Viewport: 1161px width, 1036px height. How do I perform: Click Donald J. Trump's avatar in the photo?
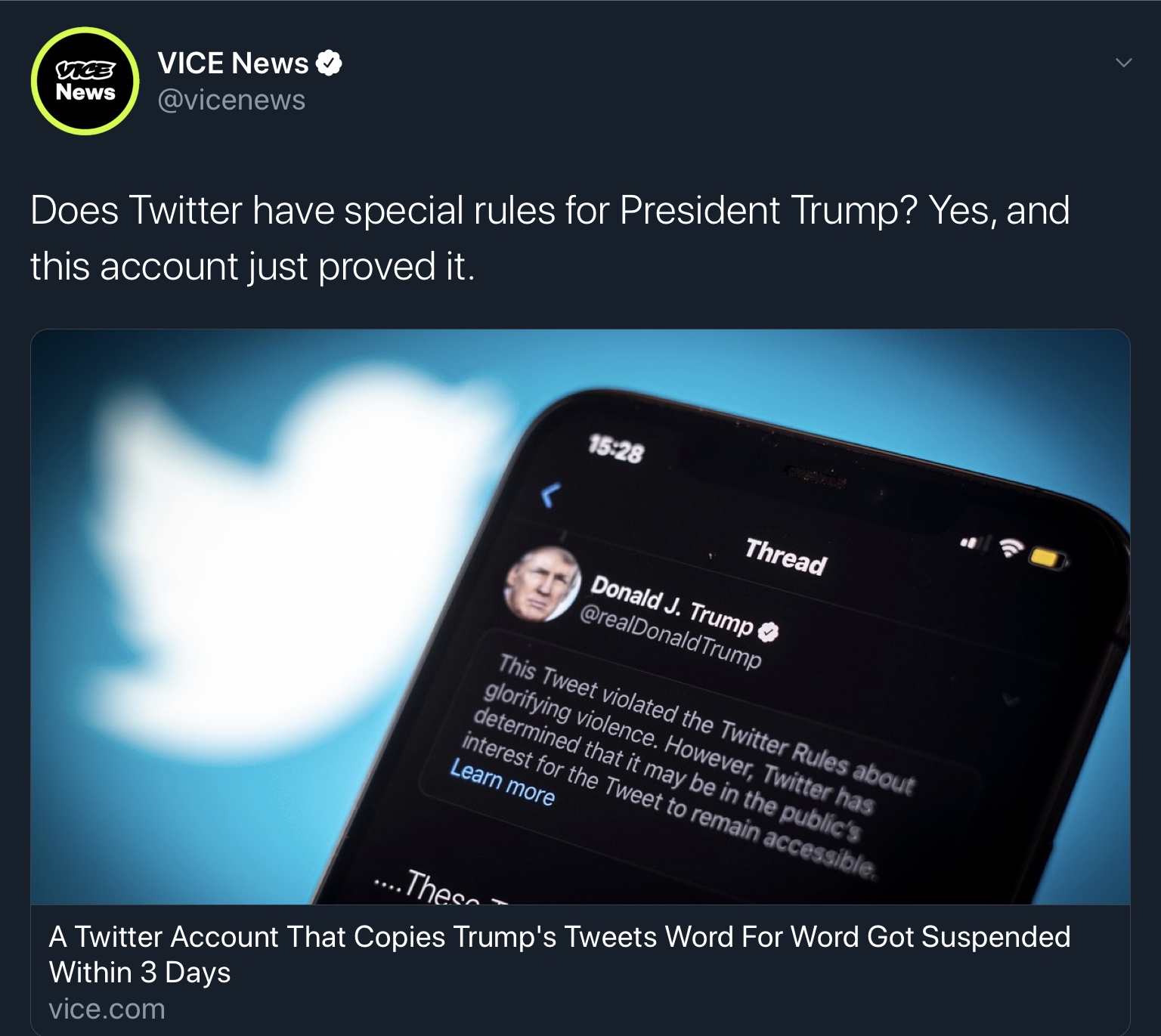click(x=543, y=584)
